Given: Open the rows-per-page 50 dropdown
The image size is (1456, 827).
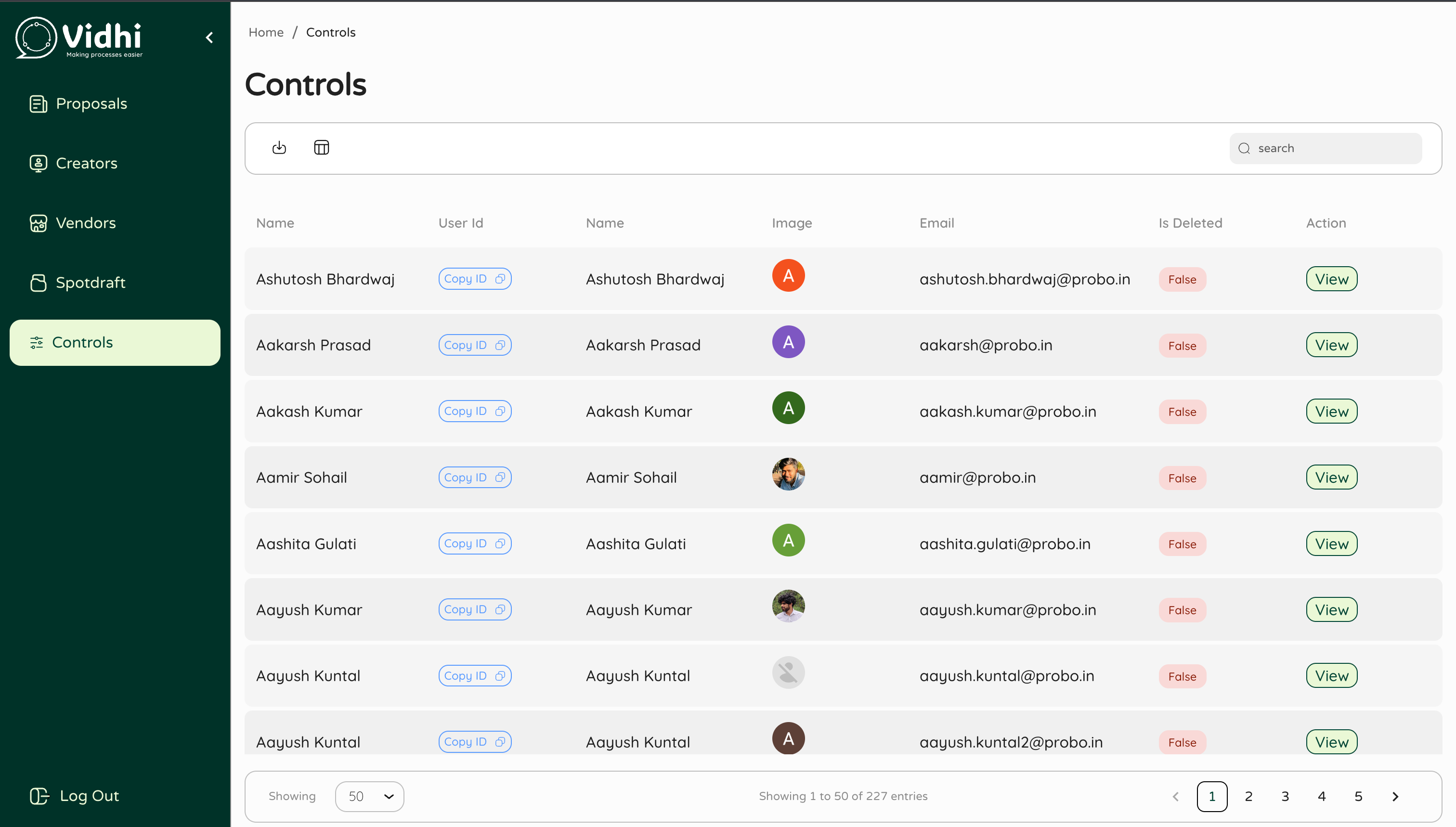Looking at the screenshot, I should point(369,796).
